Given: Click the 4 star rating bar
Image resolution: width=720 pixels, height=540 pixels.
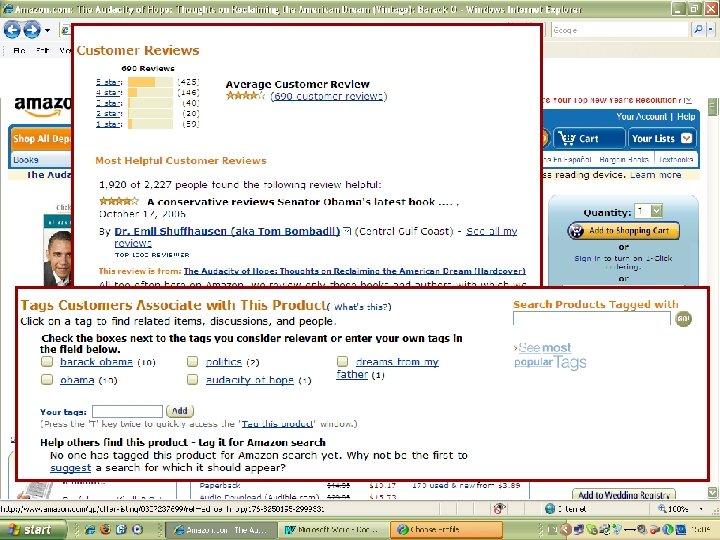Looking at the screenshot, I should coord(150,93).
